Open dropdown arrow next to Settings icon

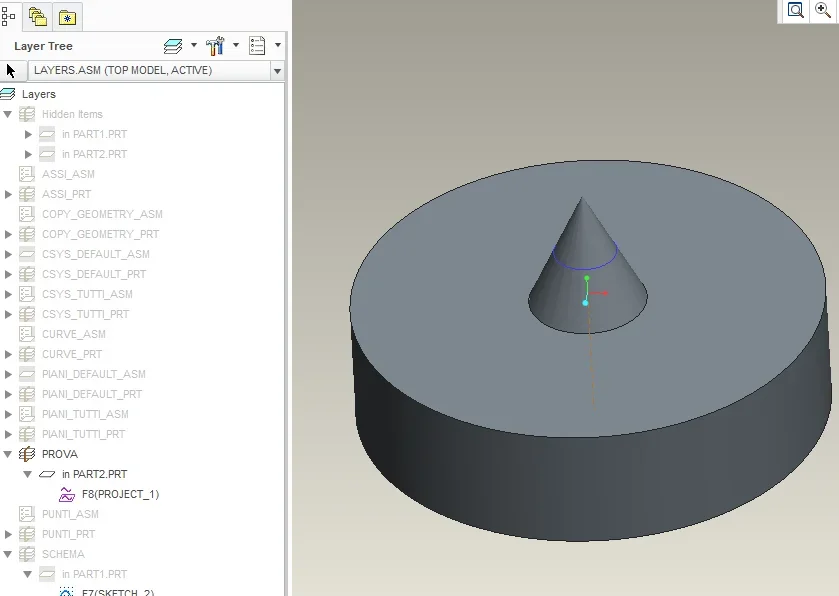pyautogui.click(x=236, y=45)
